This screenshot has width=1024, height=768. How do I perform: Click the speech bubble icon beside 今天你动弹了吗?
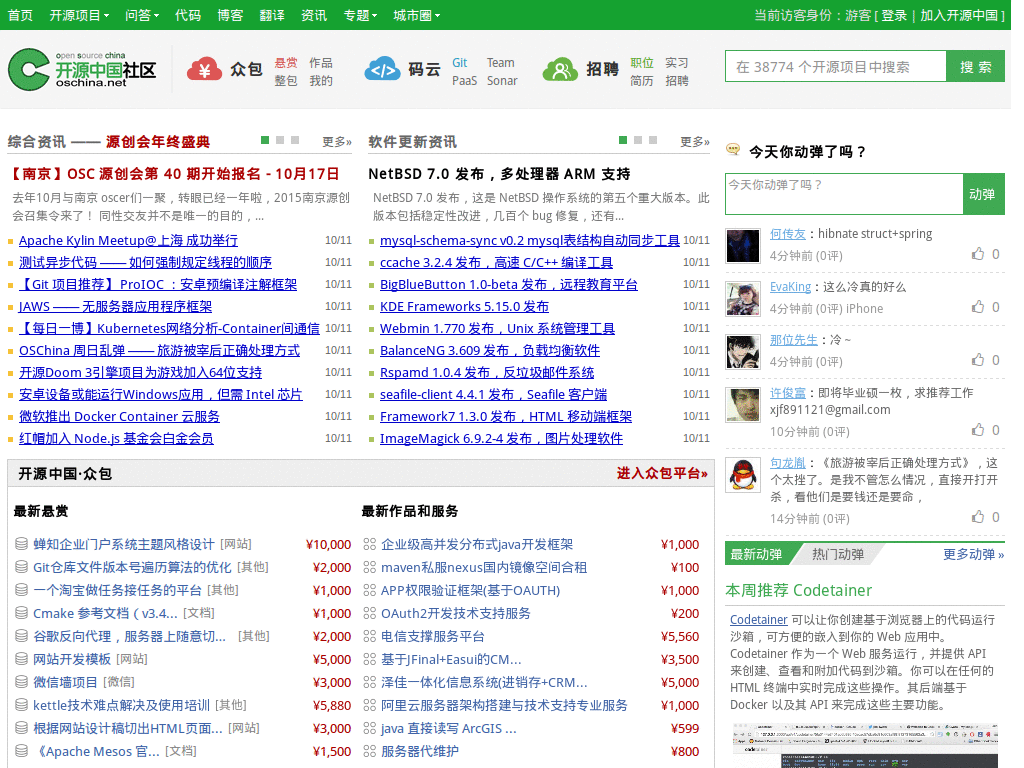coord(733,151)
